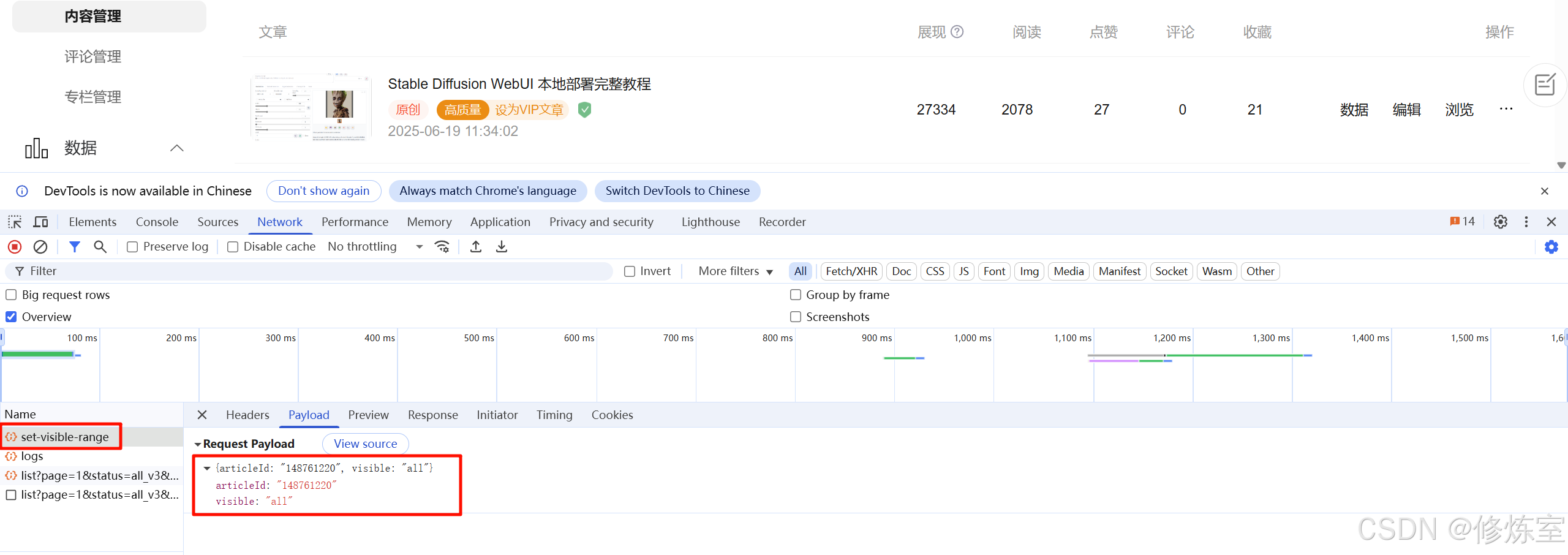Toggle the network filter funnel icon
This screenshot has height=555, width=1568.
pos(75,247)
